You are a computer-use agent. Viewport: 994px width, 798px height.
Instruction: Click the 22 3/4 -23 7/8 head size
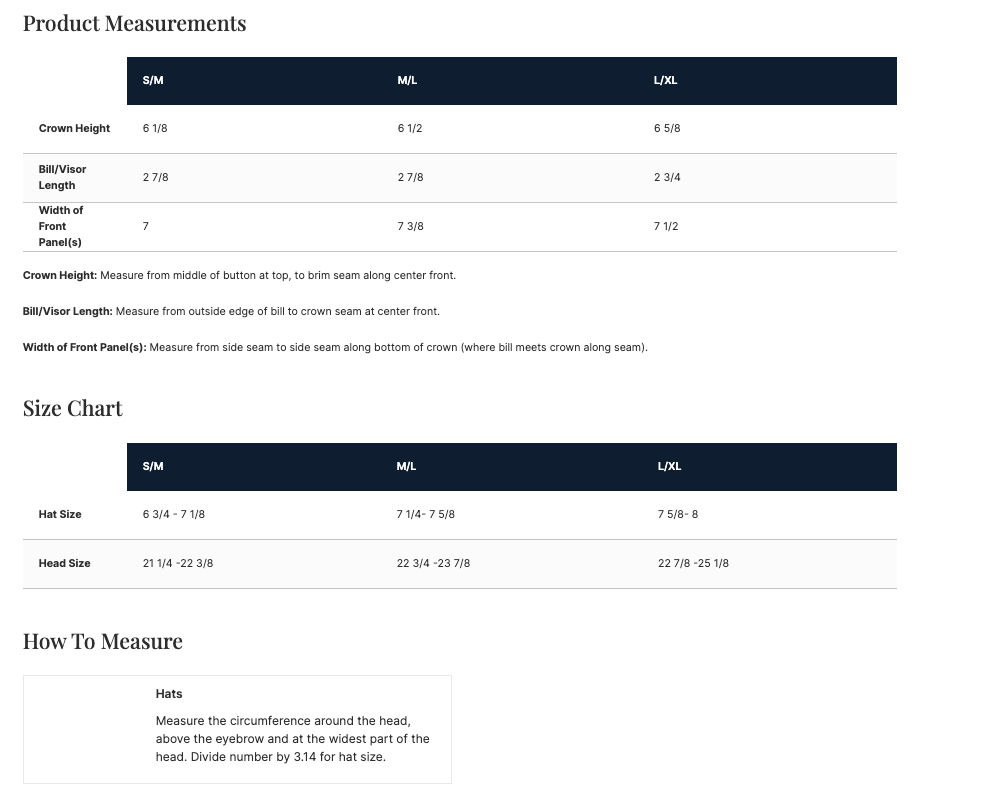[x=433, y=563]
